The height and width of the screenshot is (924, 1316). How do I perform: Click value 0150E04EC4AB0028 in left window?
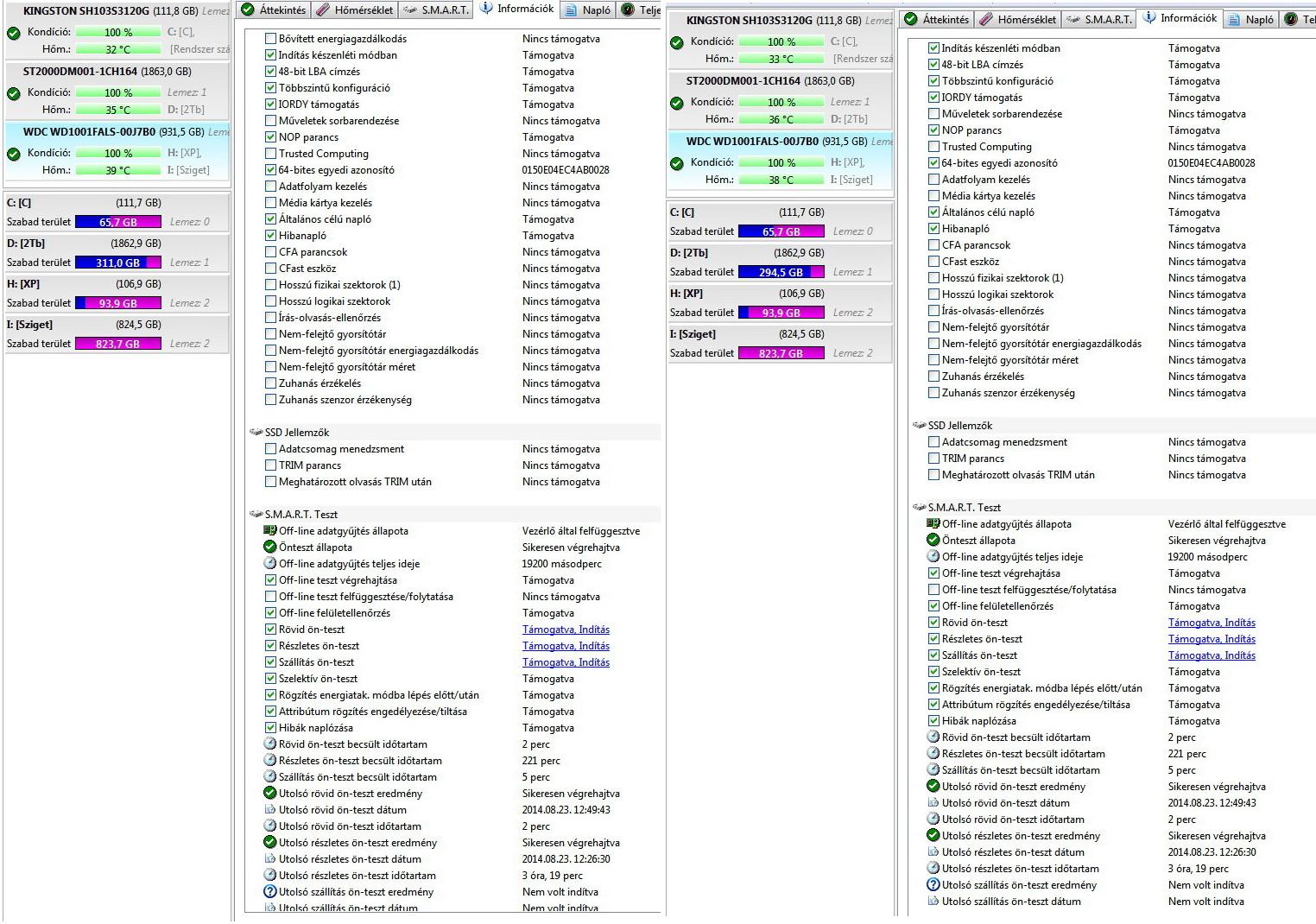(x=566, y=170)
